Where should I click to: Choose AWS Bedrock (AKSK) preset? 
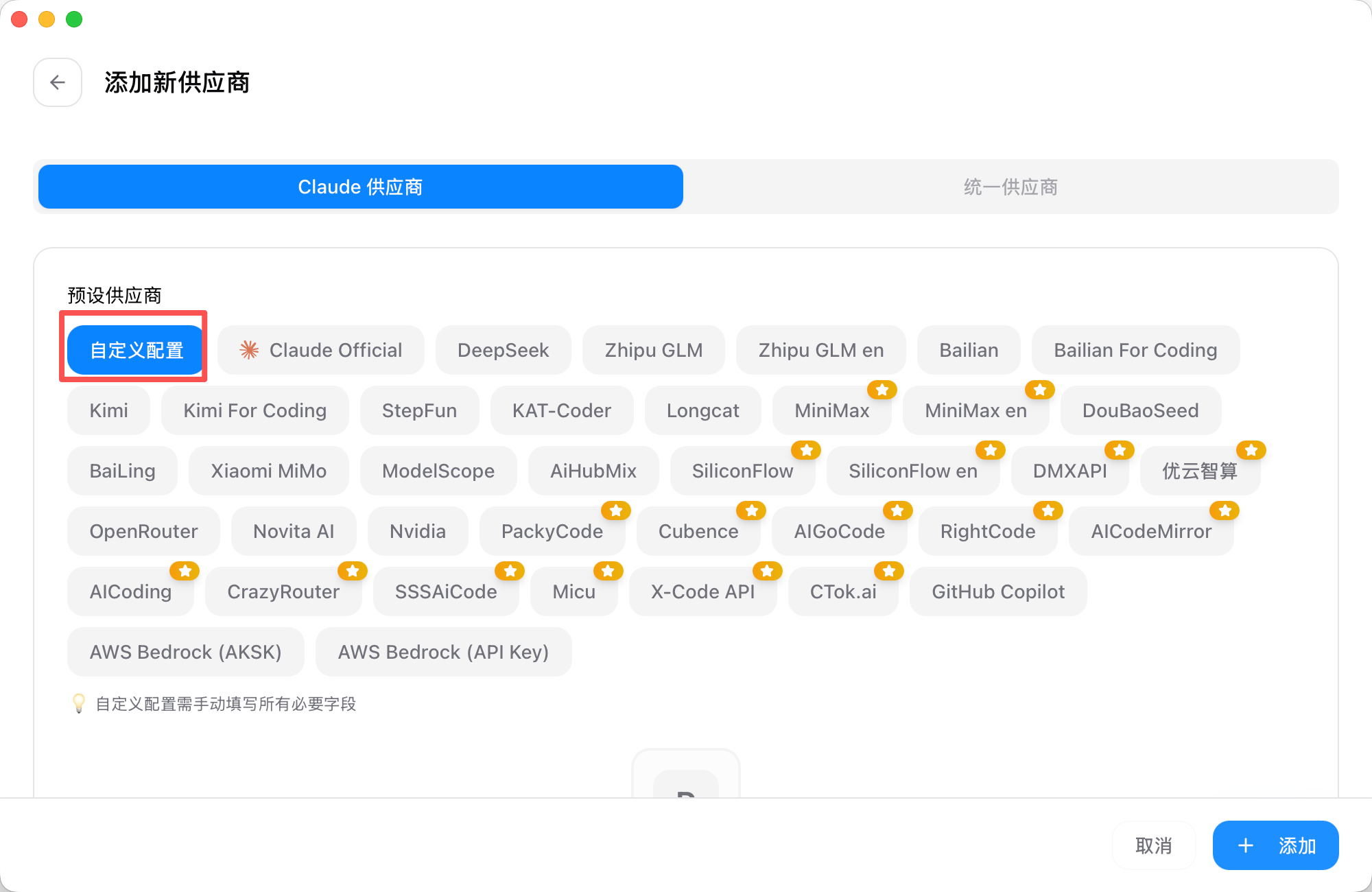186,652
